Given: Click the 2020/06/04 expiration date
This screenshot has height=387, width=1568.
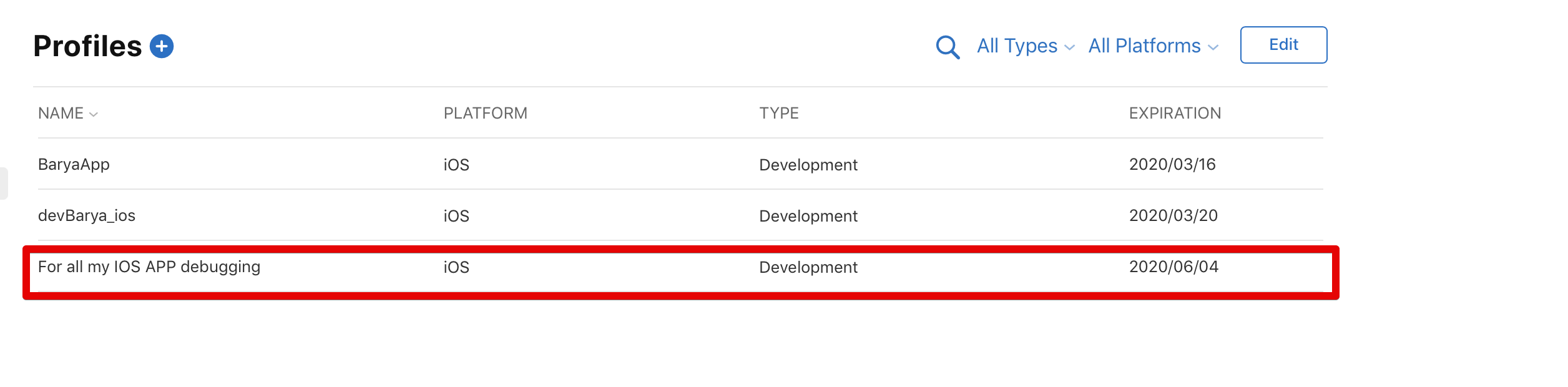Looking at the screenshot, I should tap(1174, 267).
